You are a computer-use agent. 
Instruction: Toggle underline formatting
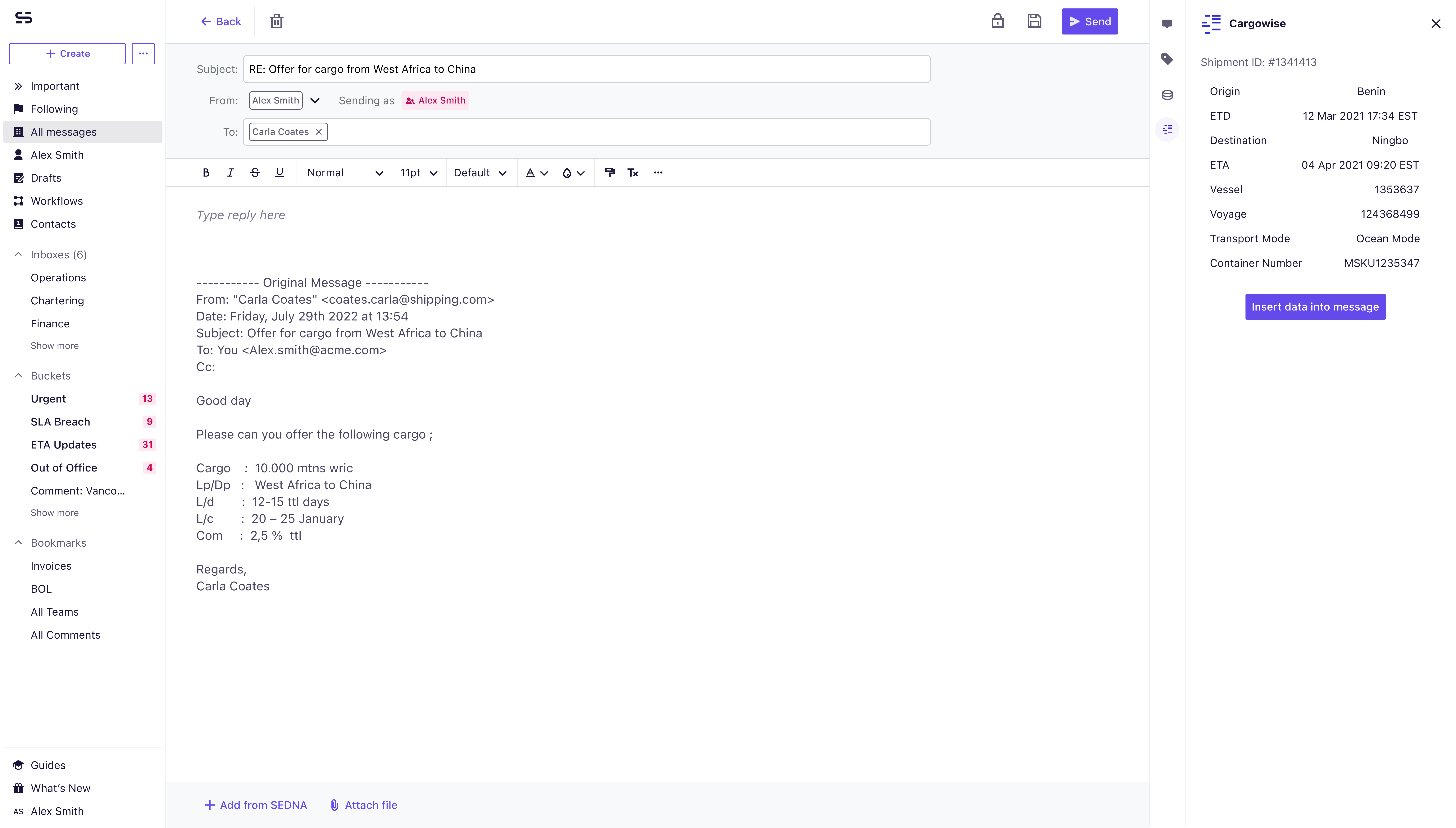(x=280, y=173)
